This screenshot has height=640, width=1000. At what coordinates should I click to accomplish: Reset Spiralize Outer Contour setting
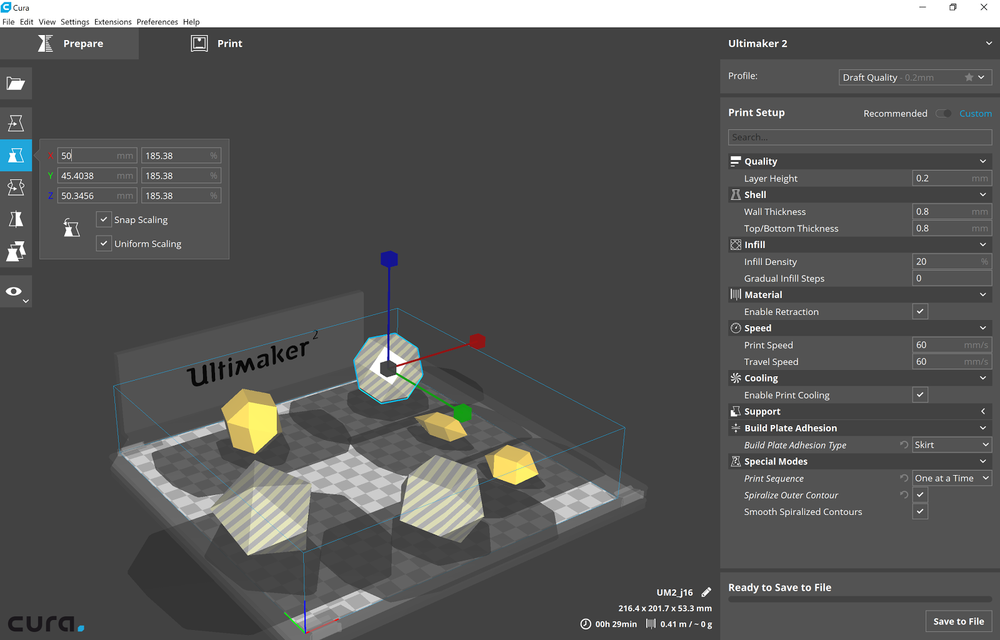(x=904, y=495)
